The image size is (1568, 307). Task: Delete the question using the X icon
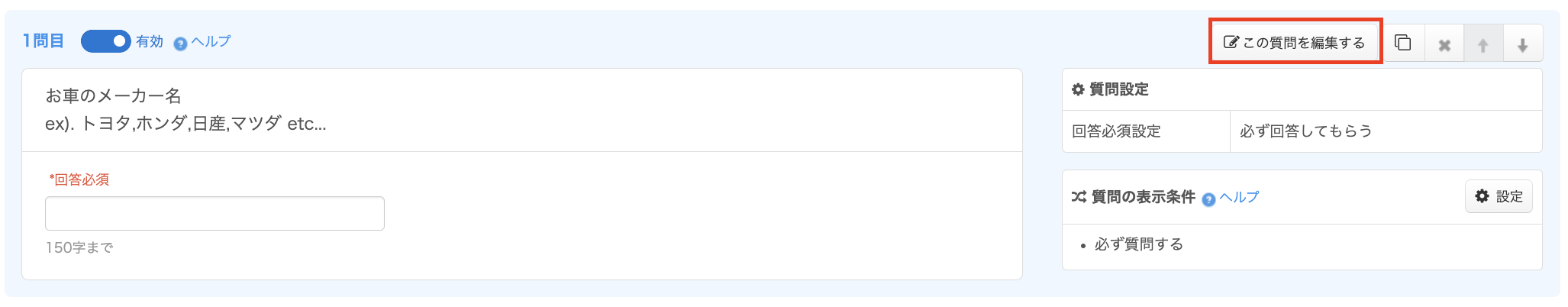point(1444,45)
